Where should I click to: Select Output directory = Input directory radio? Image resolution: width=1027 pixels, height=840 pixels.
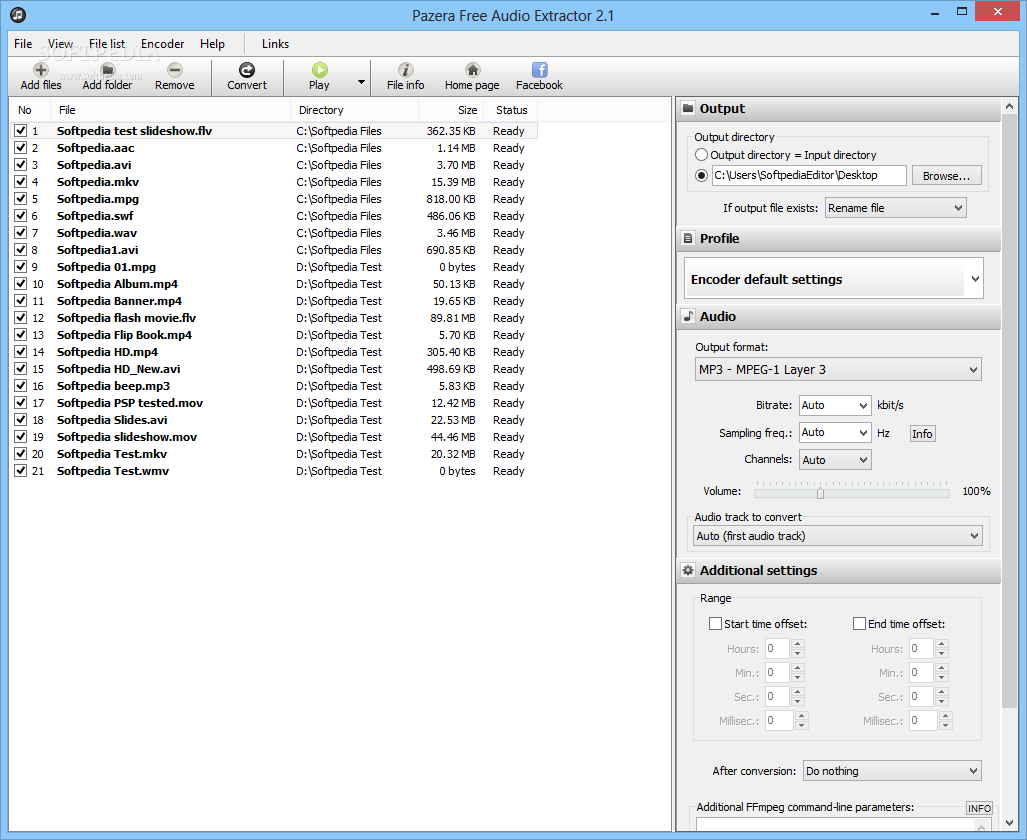click(x=701, y=155)
